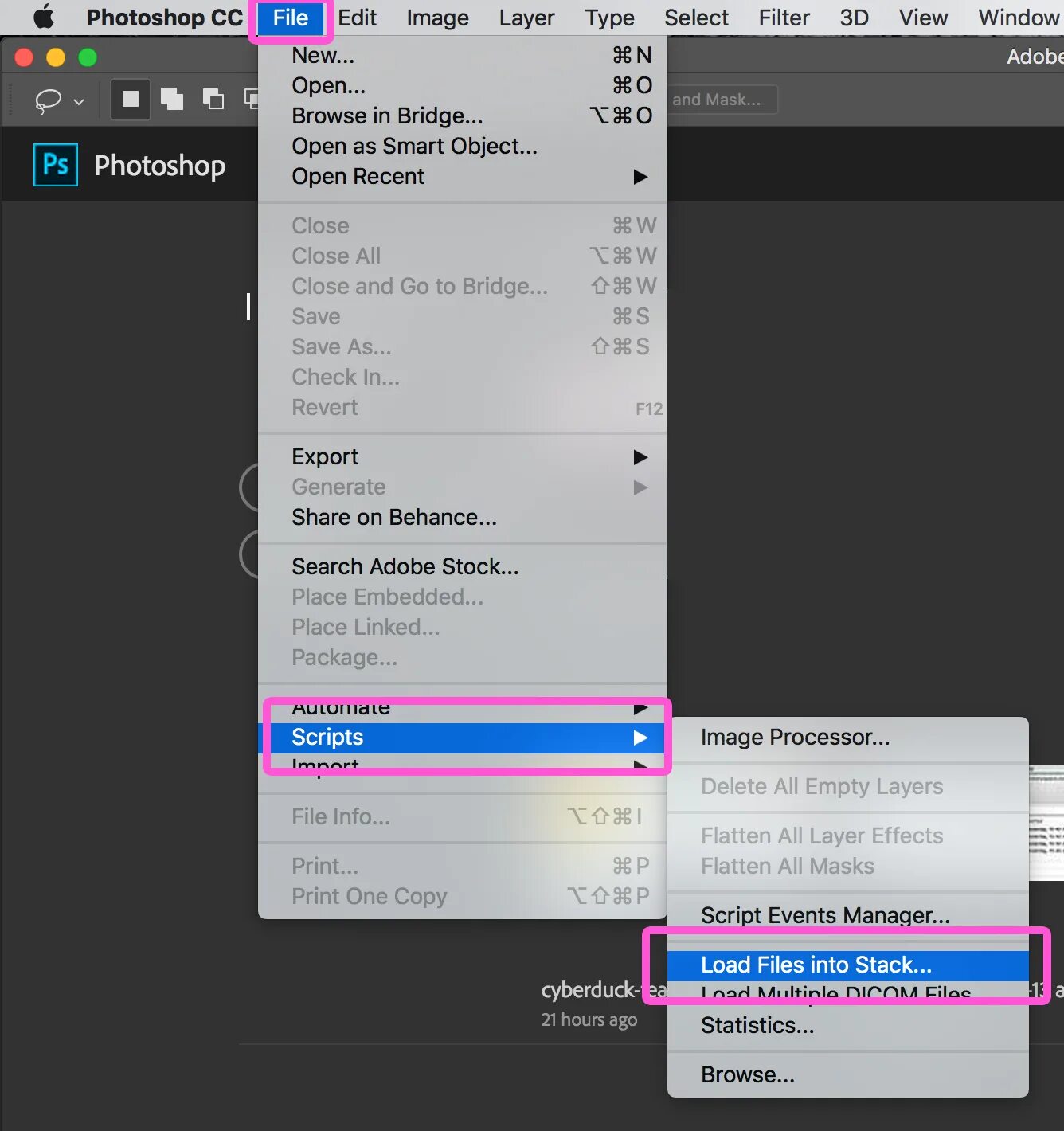Open the Window menu
The image size is (1064, 1131).
coord(1019,18)
